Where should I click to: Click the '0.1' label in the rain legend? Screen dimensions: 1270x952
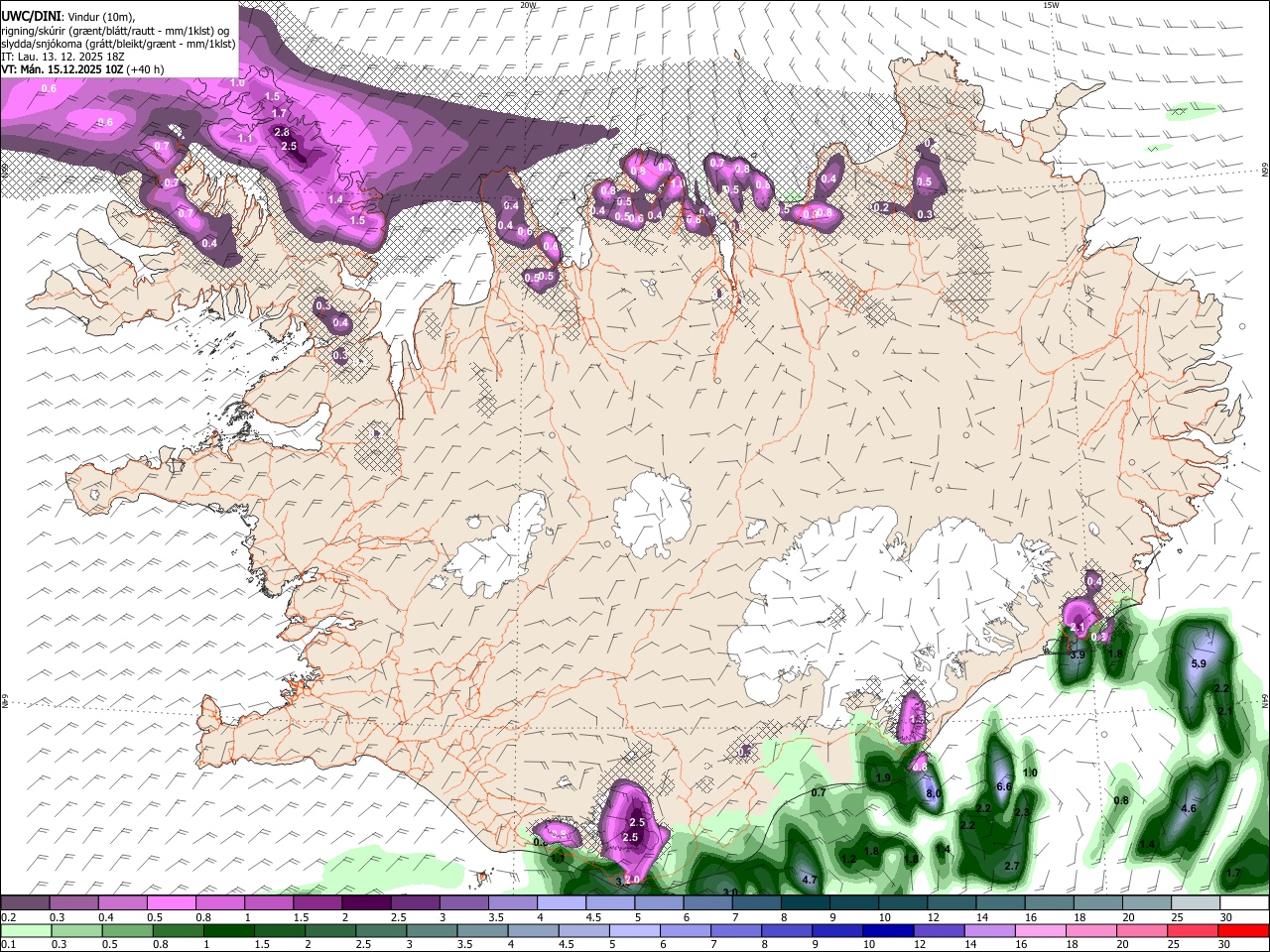[x=8, y=945]
